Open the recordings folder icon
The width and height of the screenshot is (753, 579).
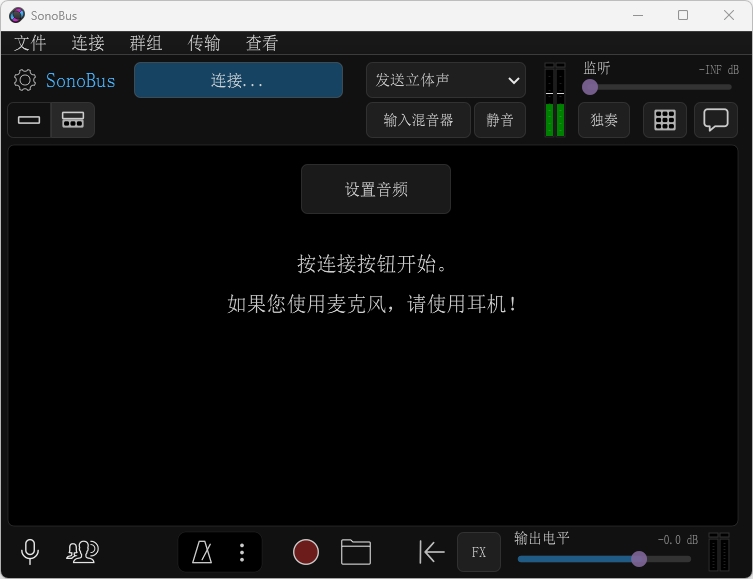(x=355, y=552)
